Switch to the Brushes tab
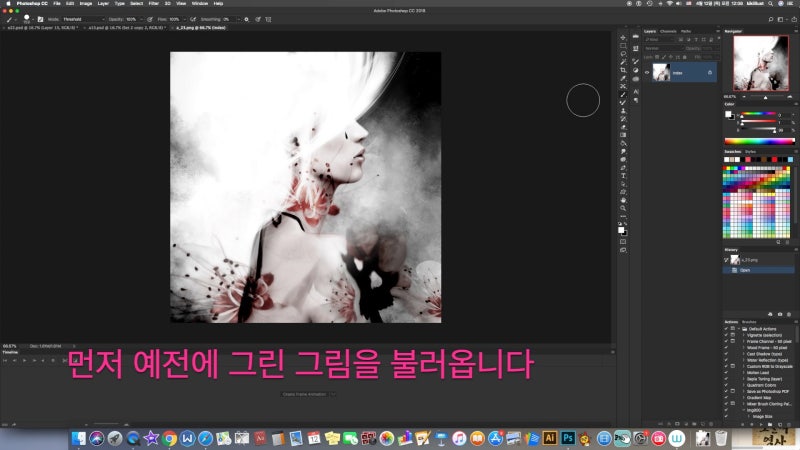This screenshot has width=800, height=450. pos(748,322)
